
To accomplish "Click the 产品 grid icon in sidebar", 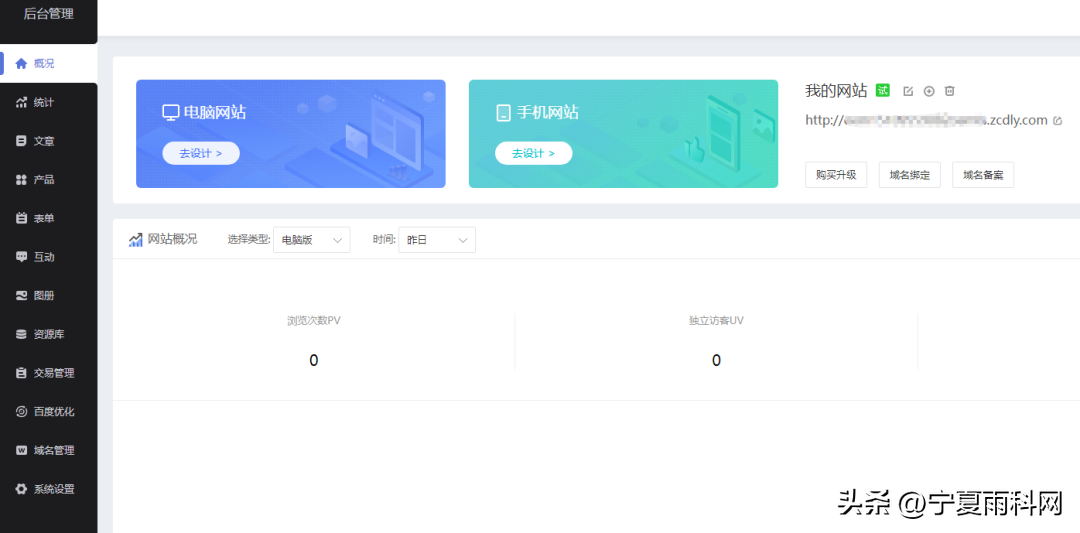I will [x=21, y=180].
